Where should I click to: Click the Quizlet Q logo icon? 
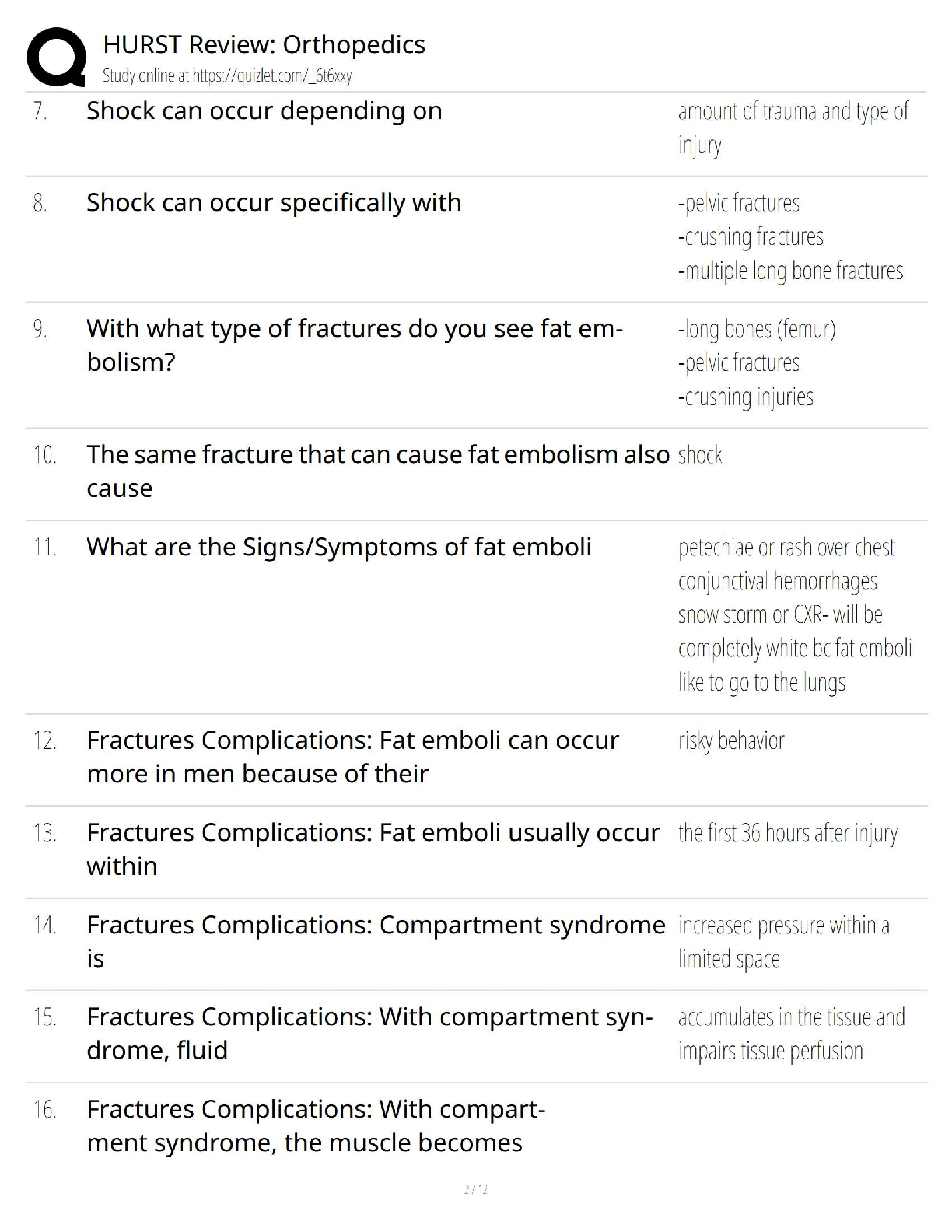click(x=56, y=56)
